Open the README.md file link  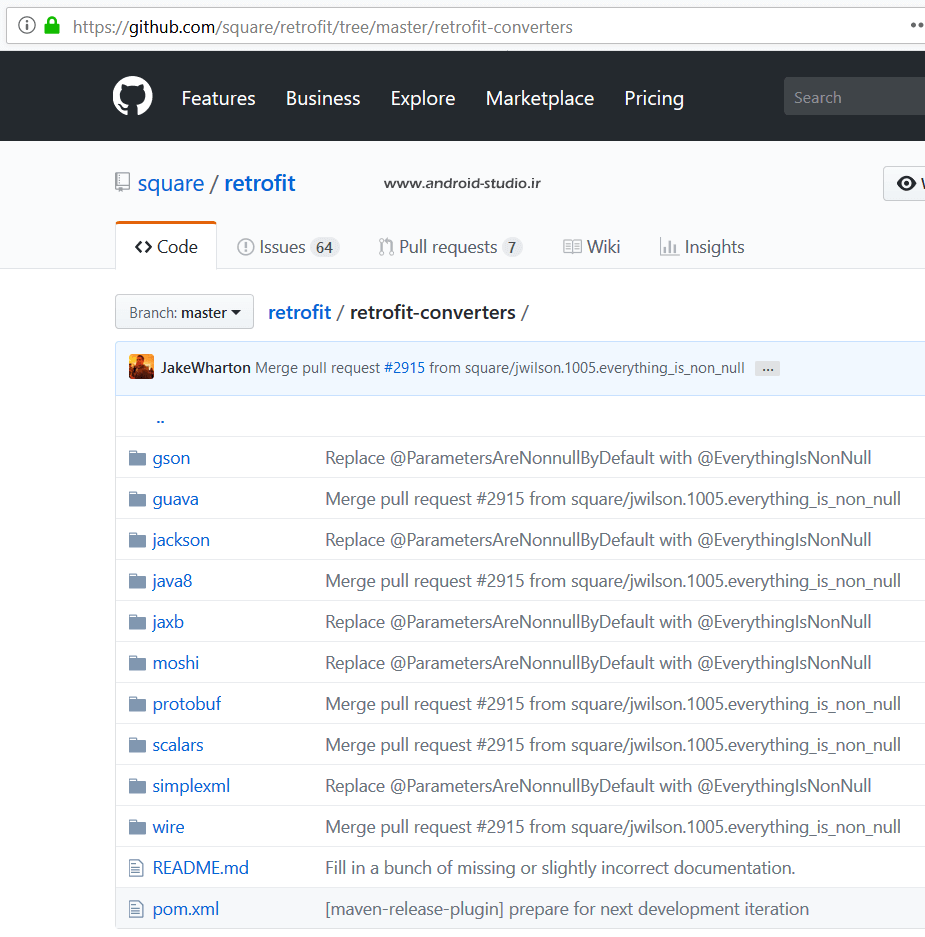point(201,868)
